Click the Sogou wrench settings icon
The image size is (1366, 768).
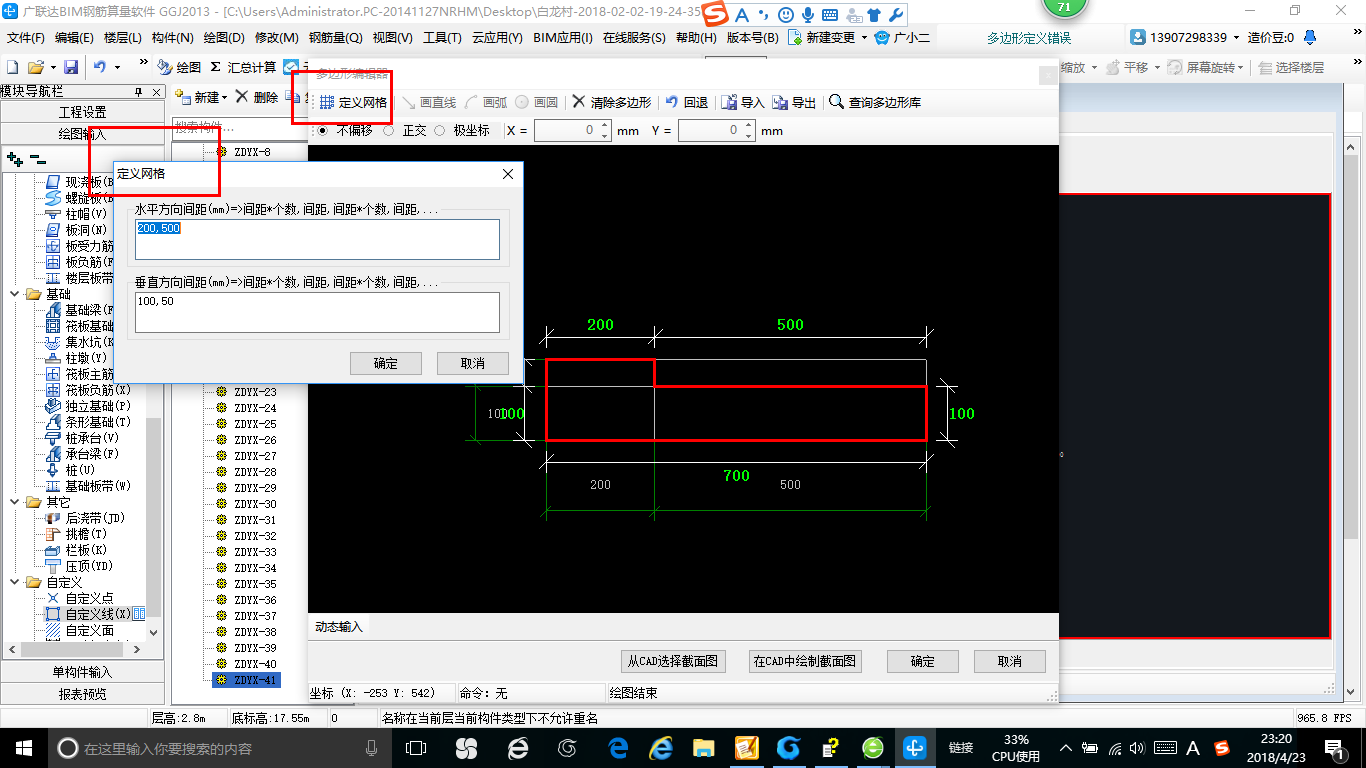895,15
